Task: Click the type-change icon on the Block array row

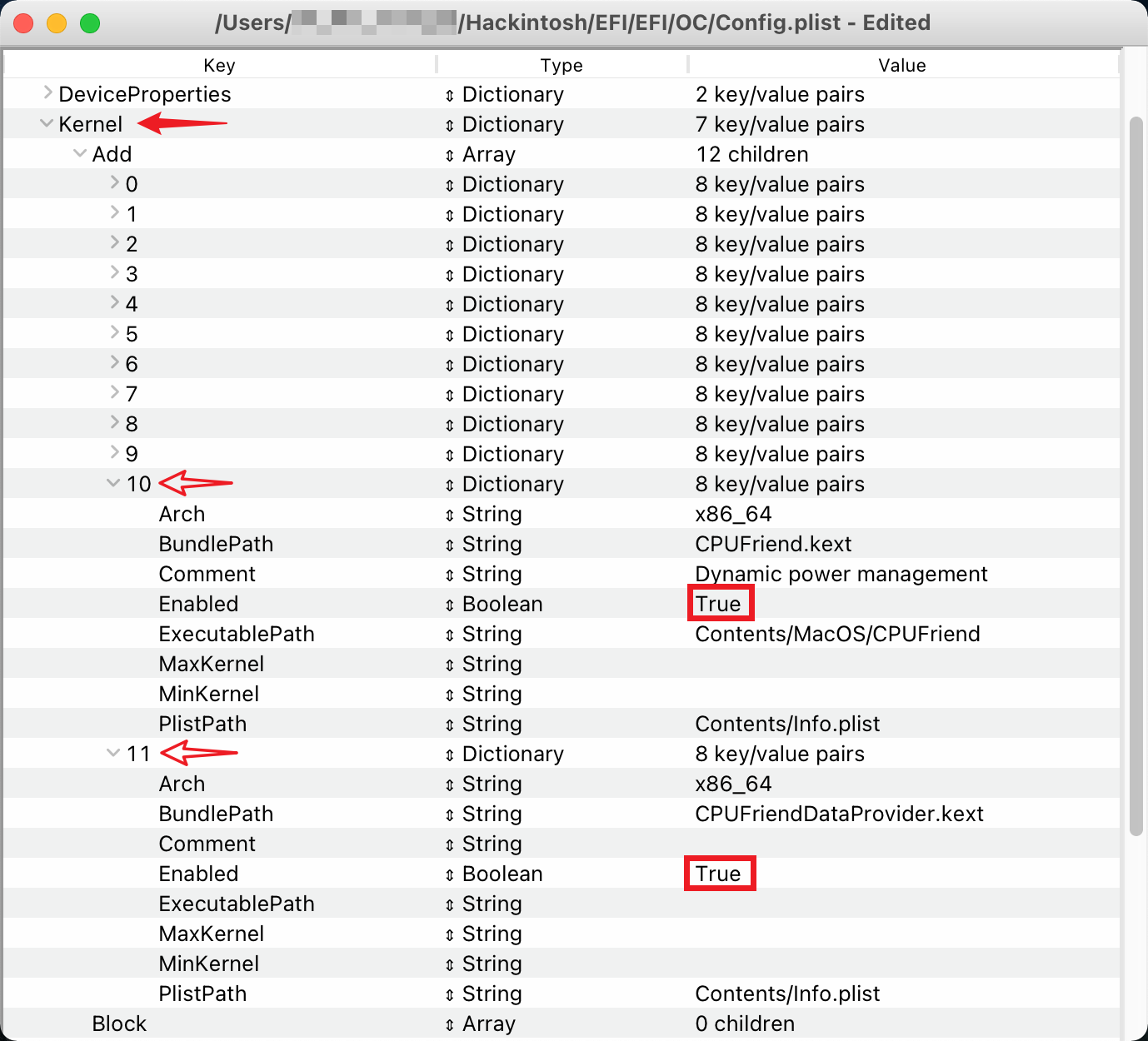Action: click(x=448, y=1024)
